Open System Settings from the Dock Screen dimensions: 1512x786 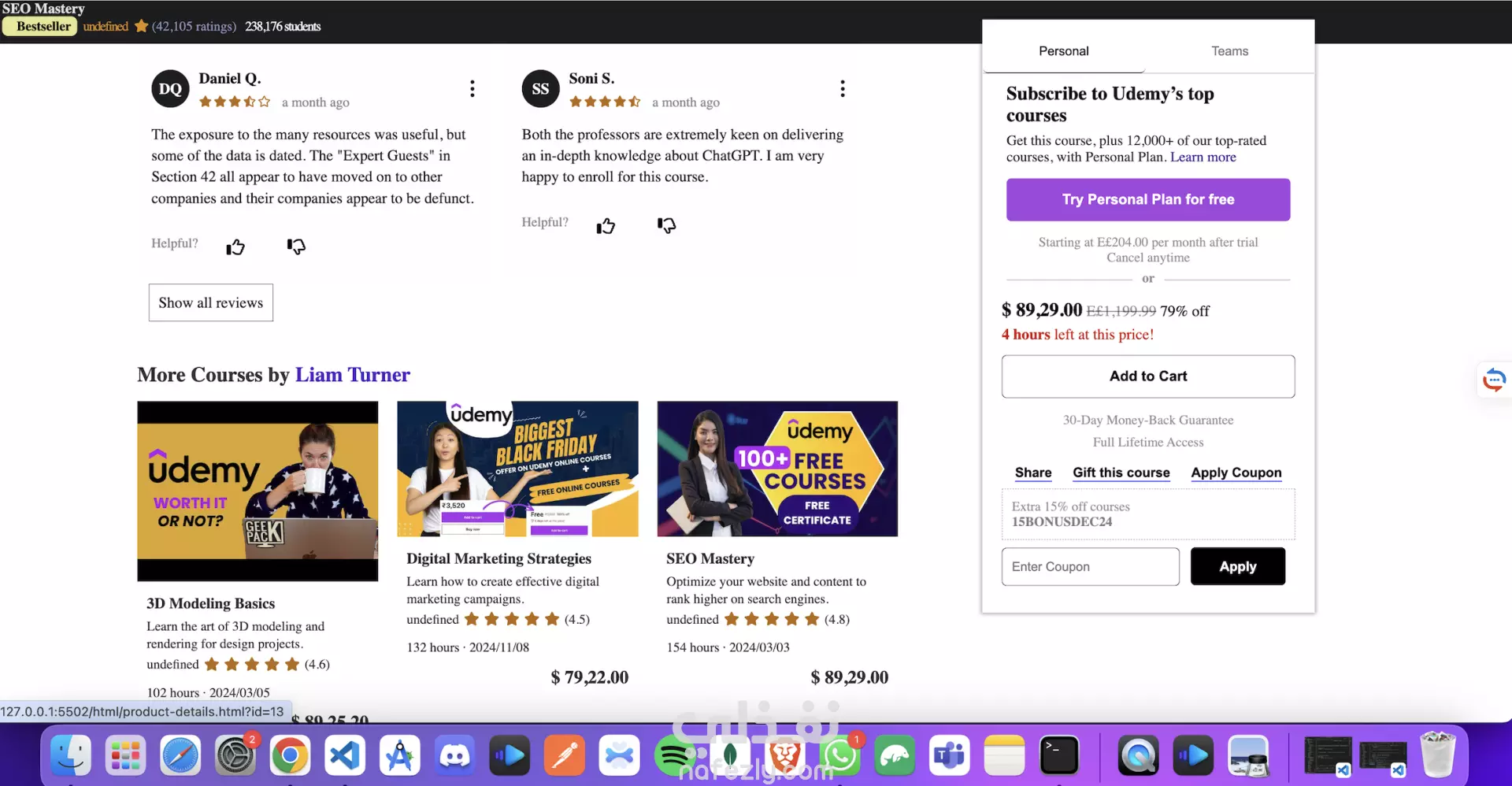[235, 755]
